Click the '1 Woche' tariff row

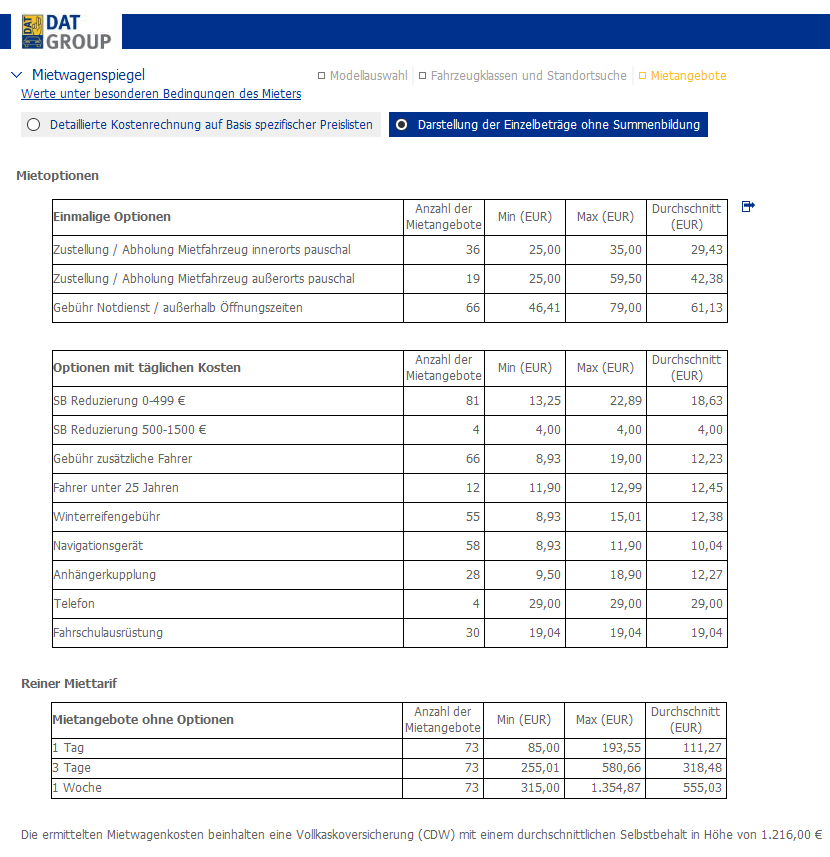tap(77, 788)
